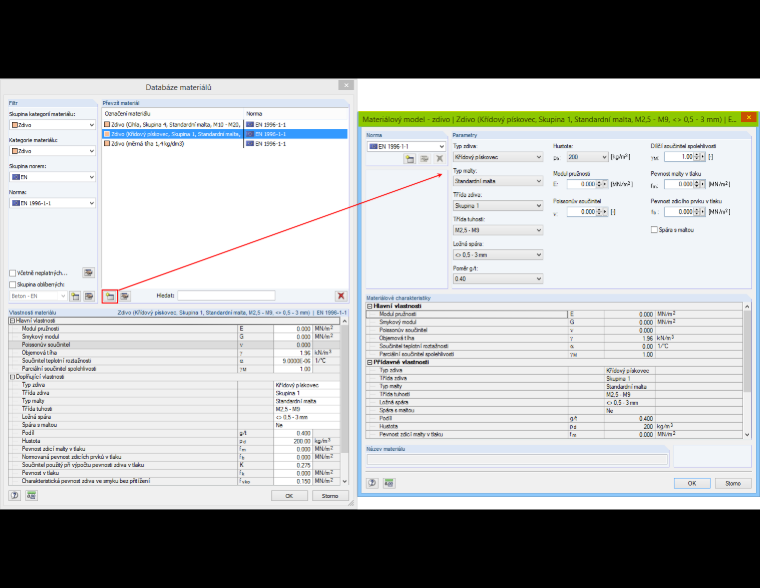Click red X delete icon right of Hledat
The height and width of the screenshot is (588, 760).
341,296
